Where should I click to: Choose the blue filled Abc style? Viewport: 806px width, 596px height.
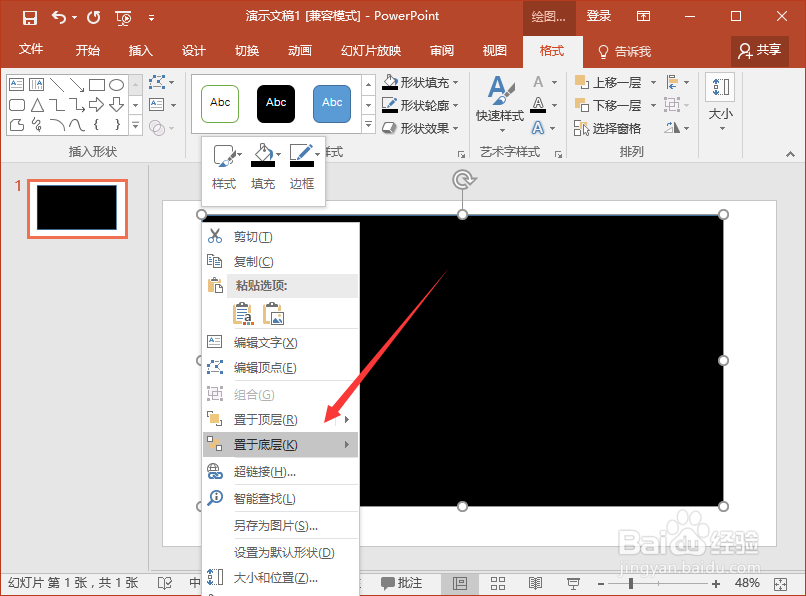click(332, 103)
